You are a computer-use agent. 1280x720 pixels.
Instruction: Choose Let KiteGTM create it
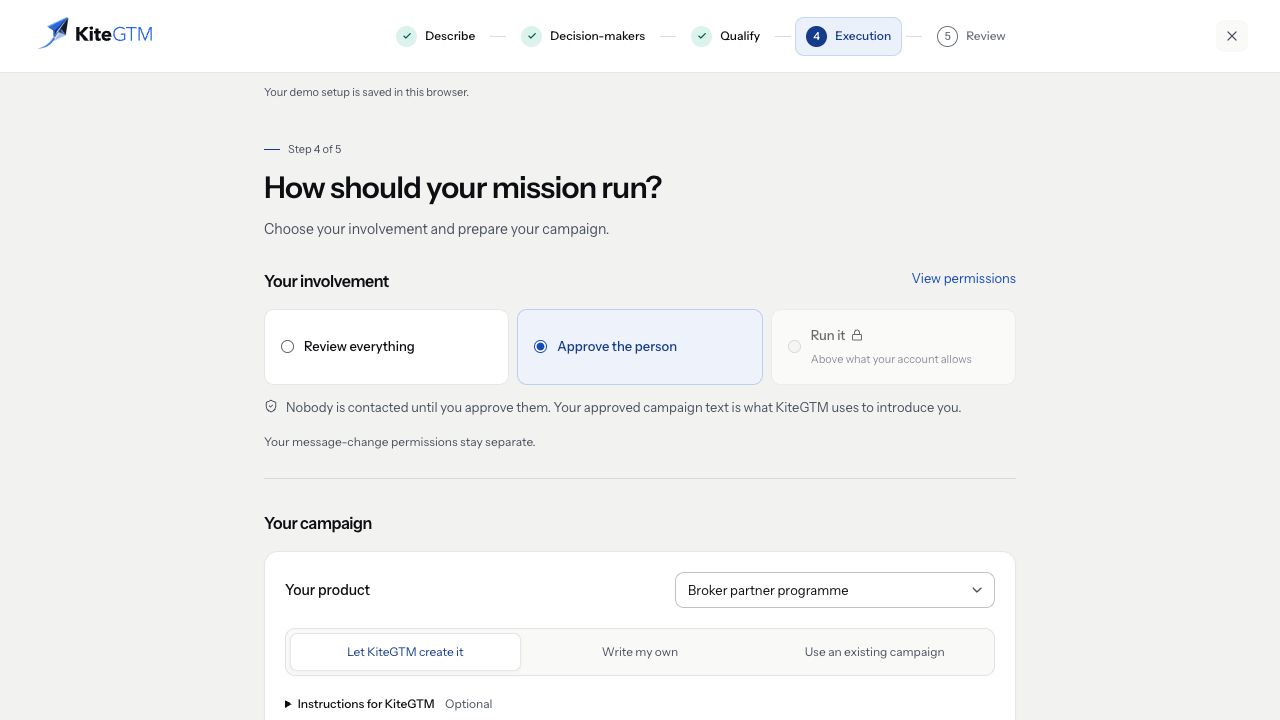click(x=405, y=652)
